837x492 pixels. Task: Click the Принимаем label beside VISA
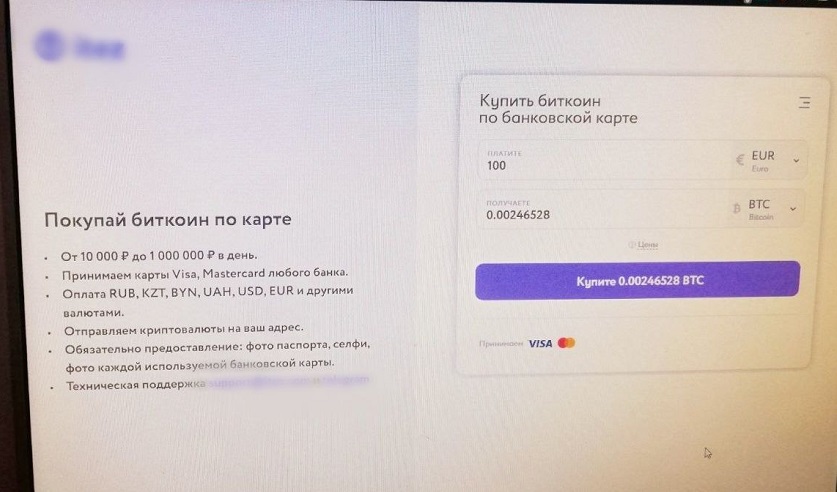pyautogui.click(x=501, y=344)
